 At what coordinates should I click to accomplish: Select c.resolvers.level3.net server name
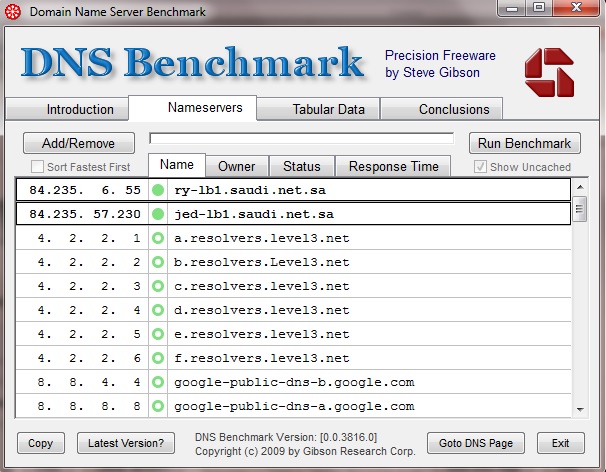coord(262,286)
